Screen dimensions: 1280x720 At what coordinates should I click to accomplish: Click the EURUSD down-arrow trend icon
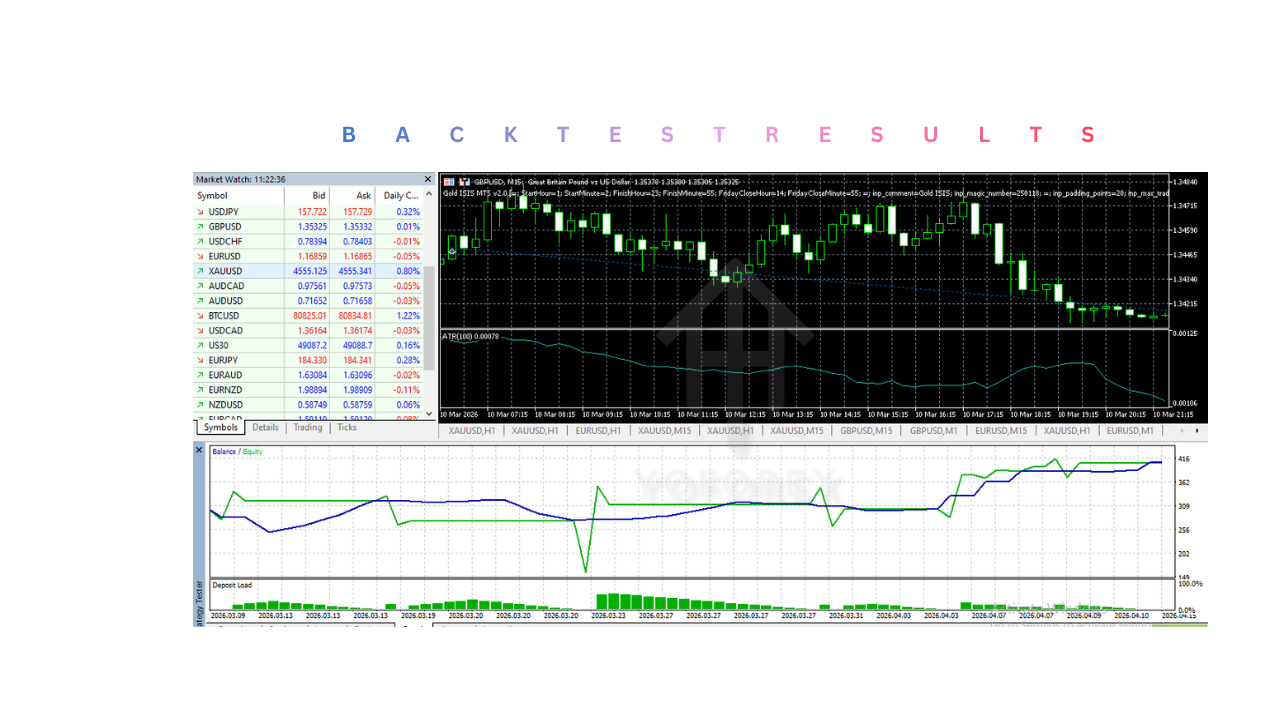(200, 256)
